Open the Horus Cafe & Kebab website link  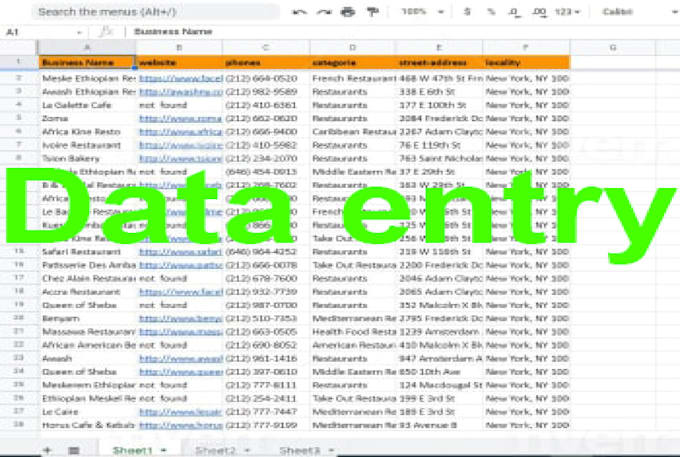coord(181,425)
